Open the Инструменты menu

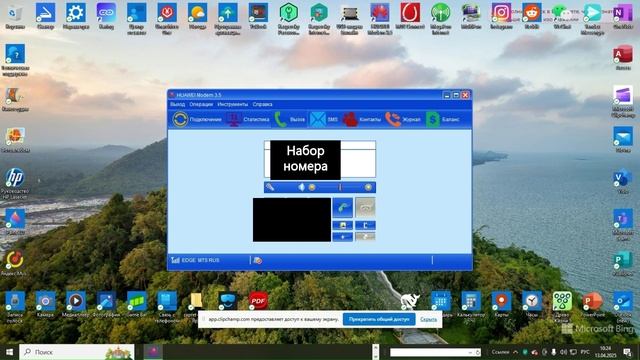click(233, 104)
